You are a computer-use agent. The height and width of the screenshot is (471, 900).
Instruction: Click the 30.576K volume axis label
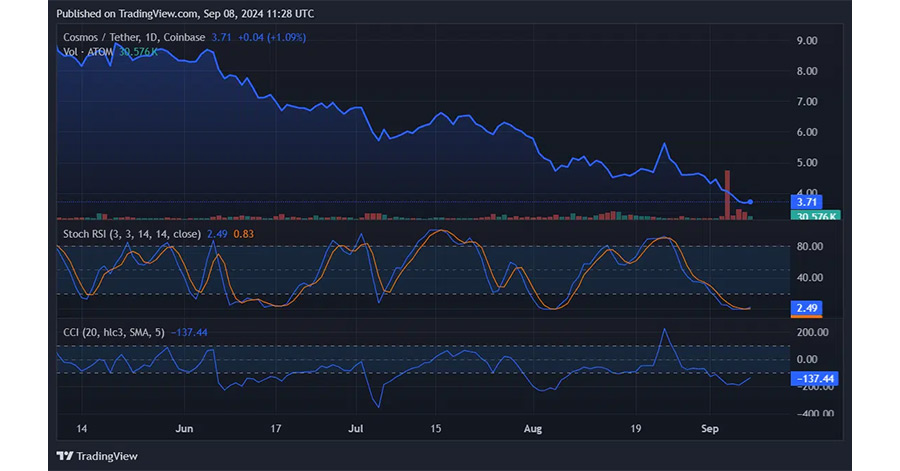click(815, 216)
